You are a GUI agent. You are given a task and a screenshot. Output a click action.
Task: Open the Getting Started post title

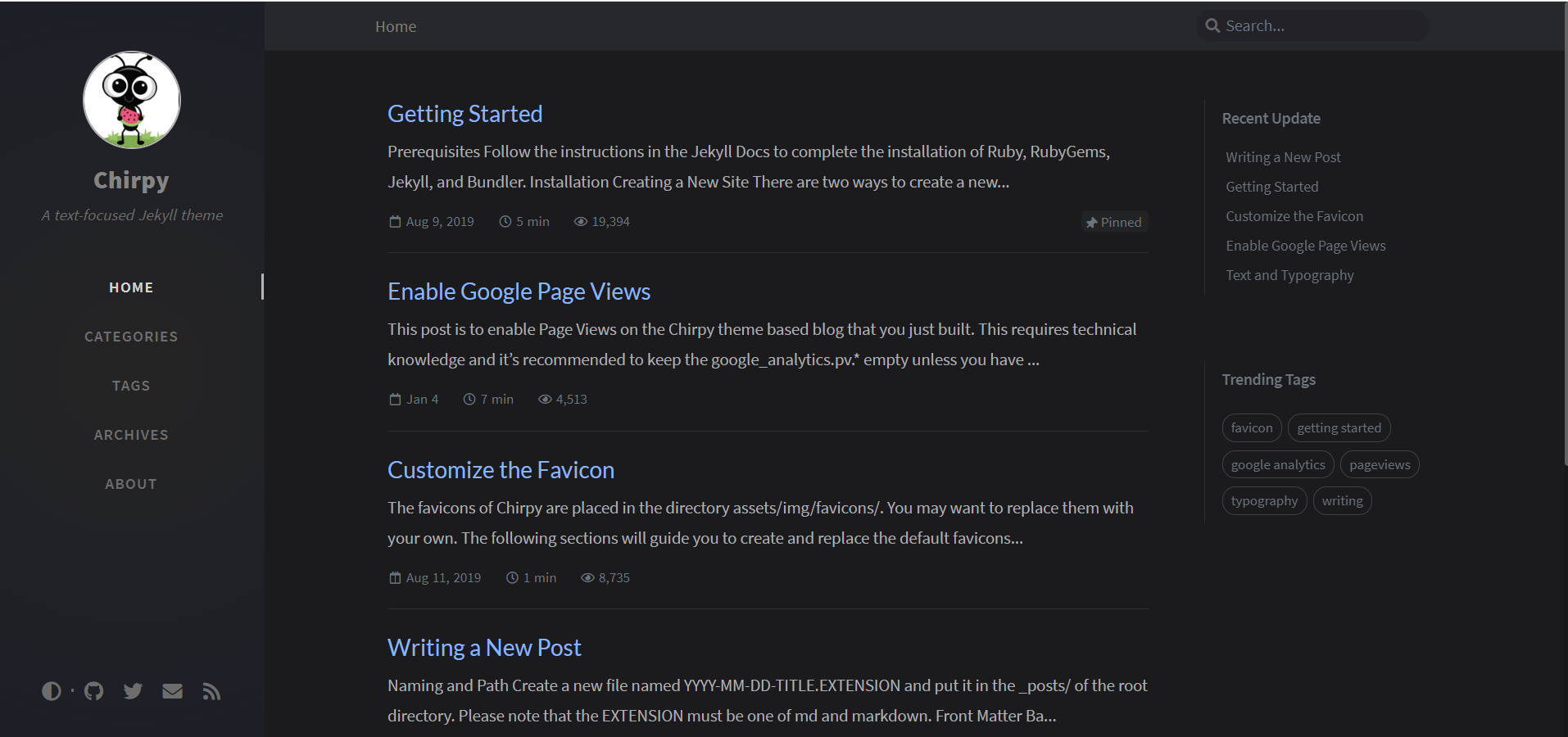[465, 114]
